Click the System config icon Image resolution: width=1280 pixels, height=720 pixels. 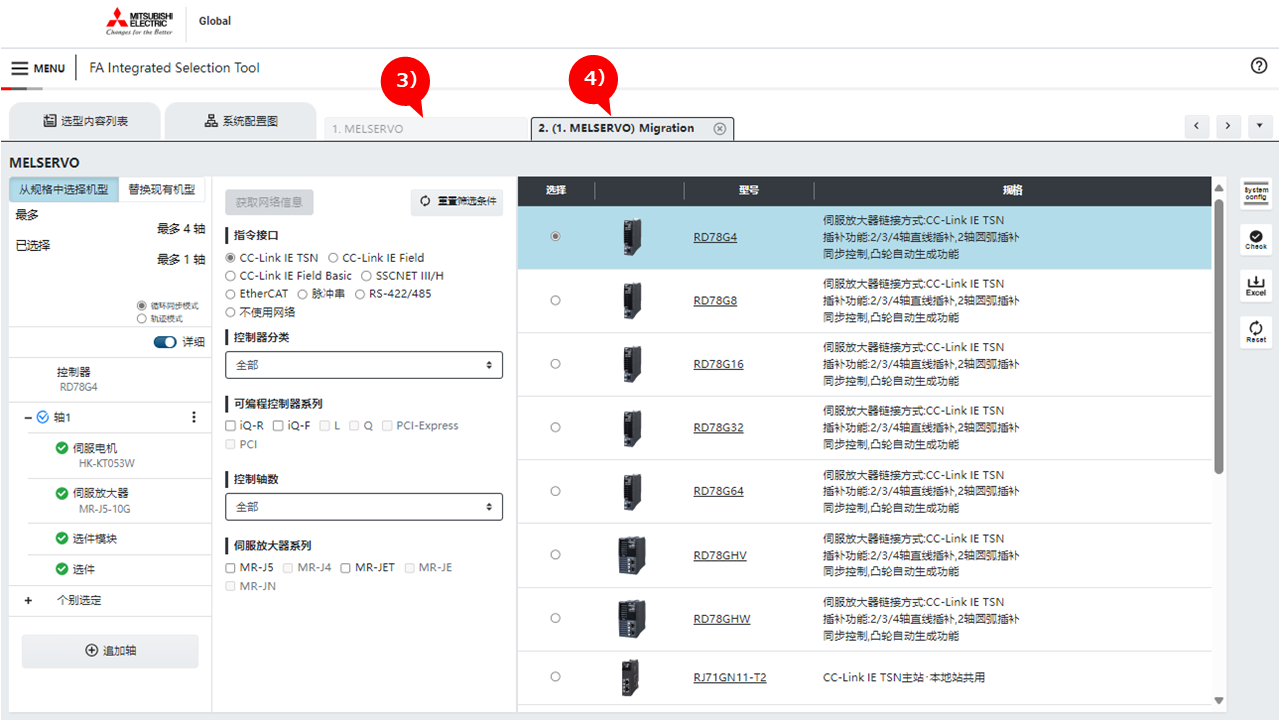pyautogui.click(x=1256, y=193)
